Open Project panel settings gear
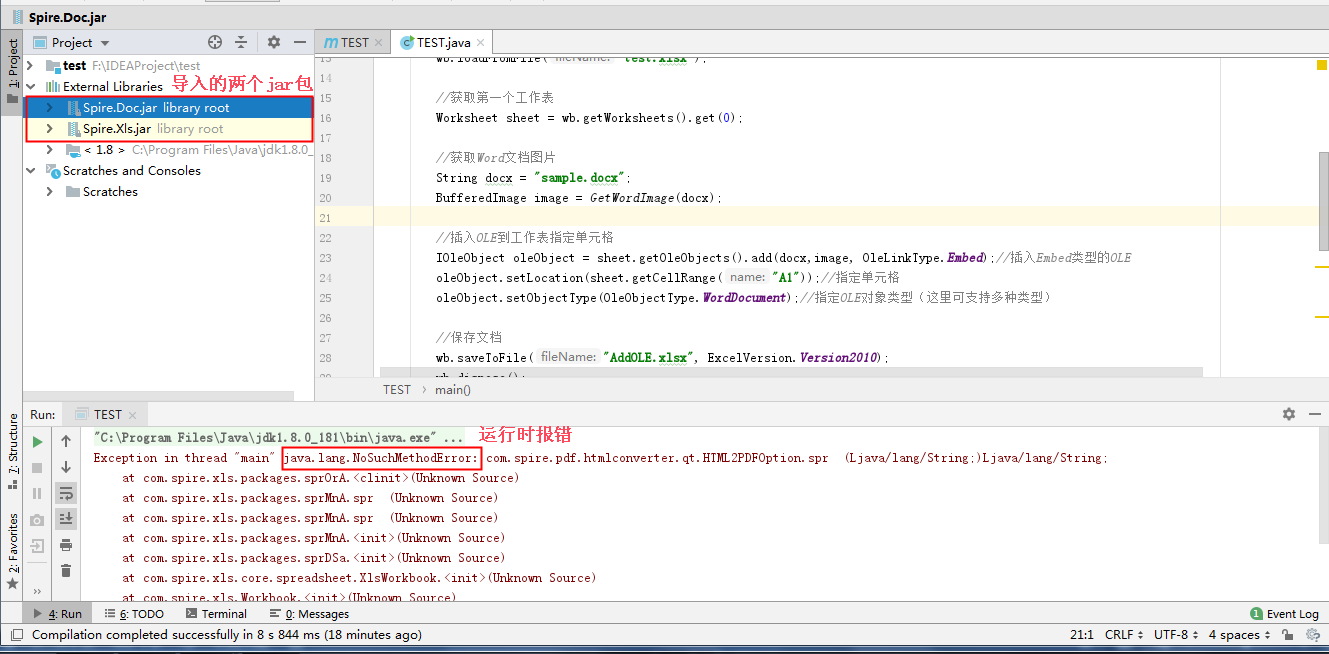 (272, 42)
